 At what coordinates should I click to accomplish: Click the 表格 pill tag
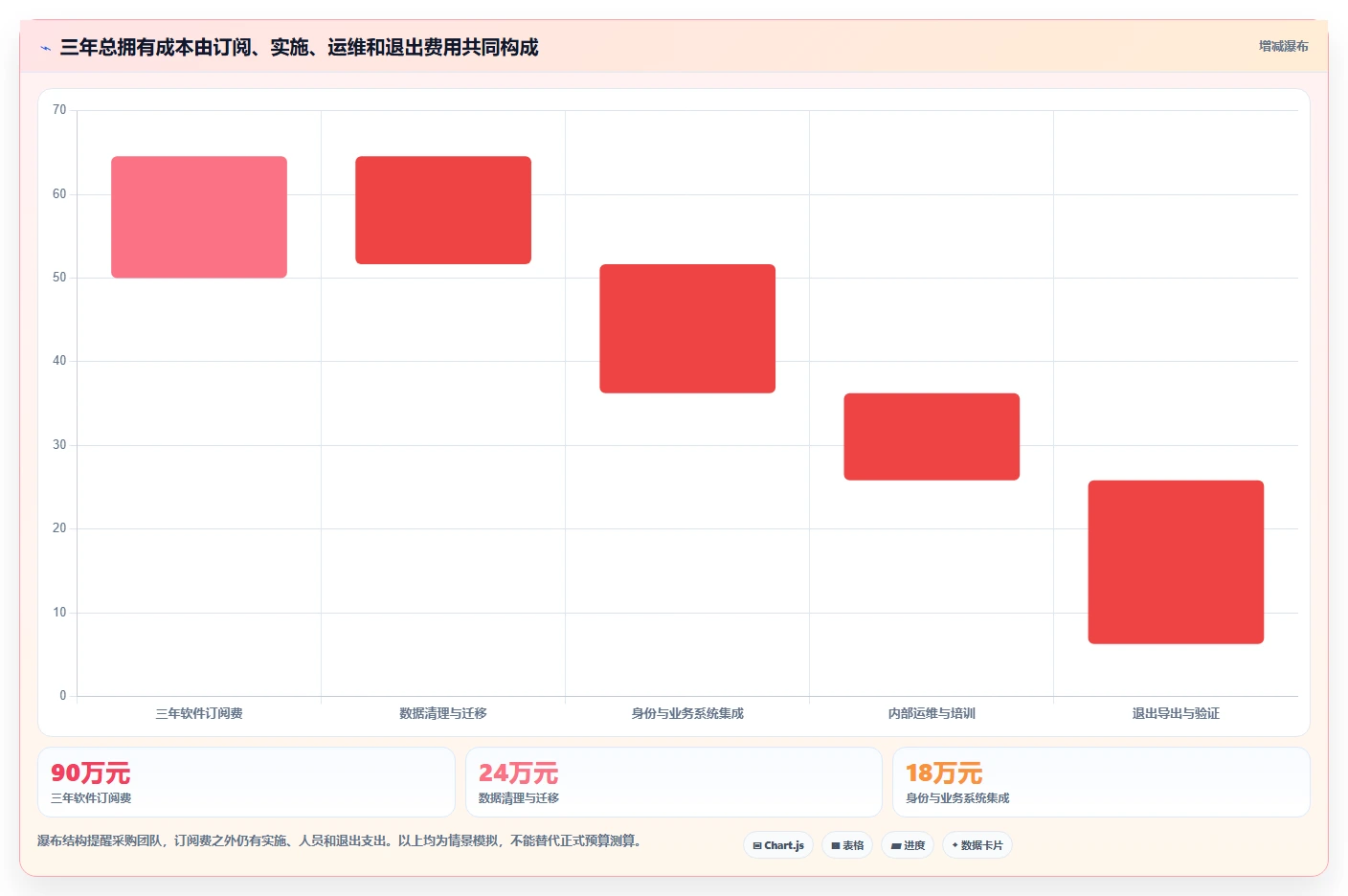[x=847, y=845]
